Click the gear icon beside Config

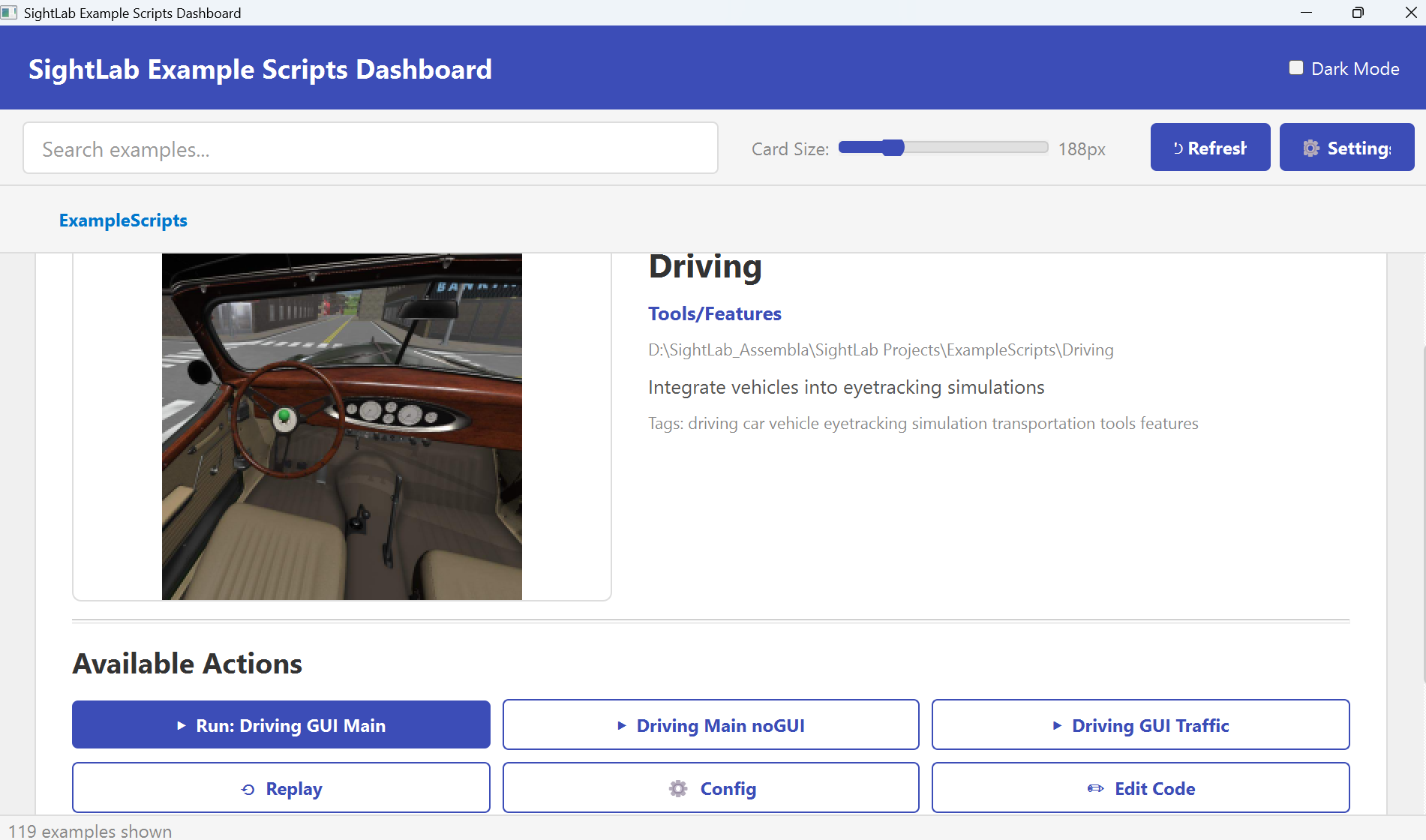[x=678, y=789]
